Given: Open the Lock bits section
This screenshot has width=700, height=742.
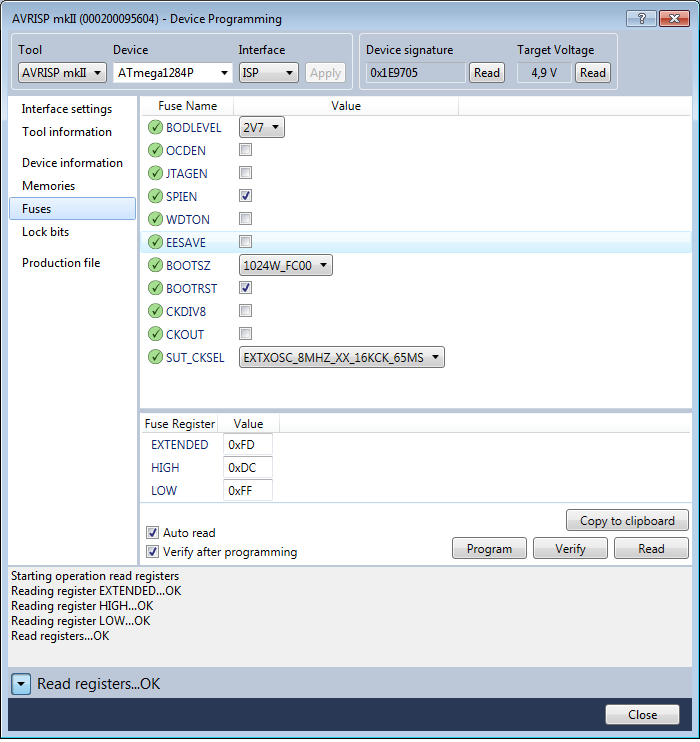Looking at the screenshot, I should (x=46, y=232).
